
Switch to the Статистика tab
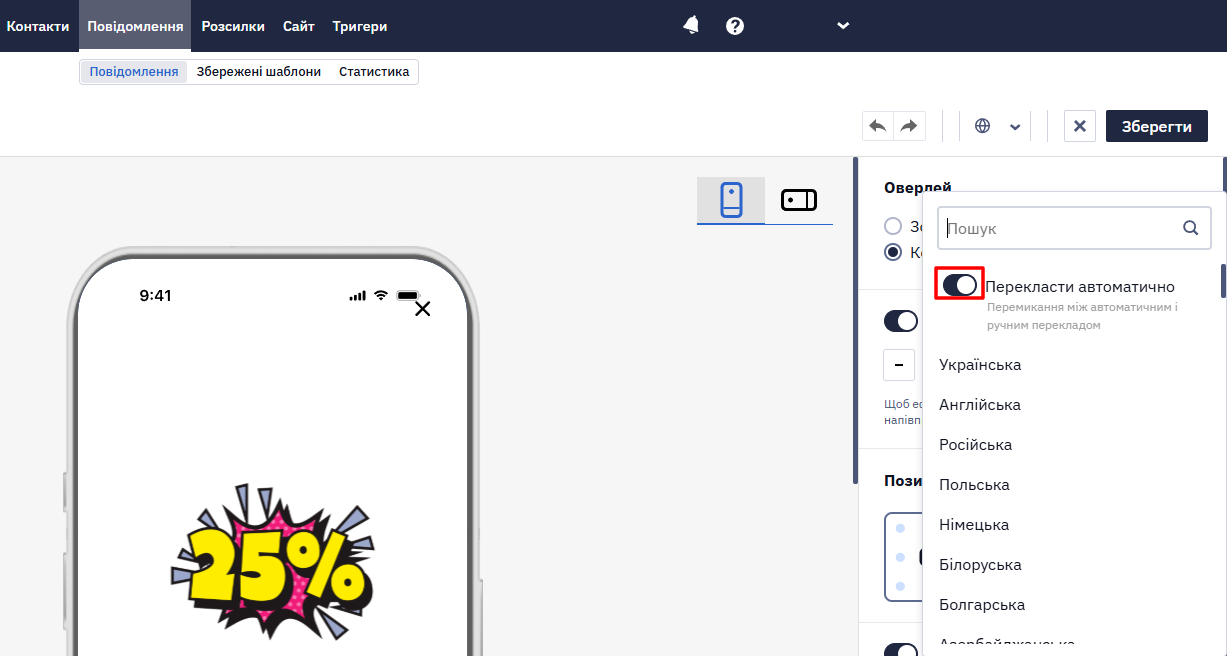tap(374, 72)
